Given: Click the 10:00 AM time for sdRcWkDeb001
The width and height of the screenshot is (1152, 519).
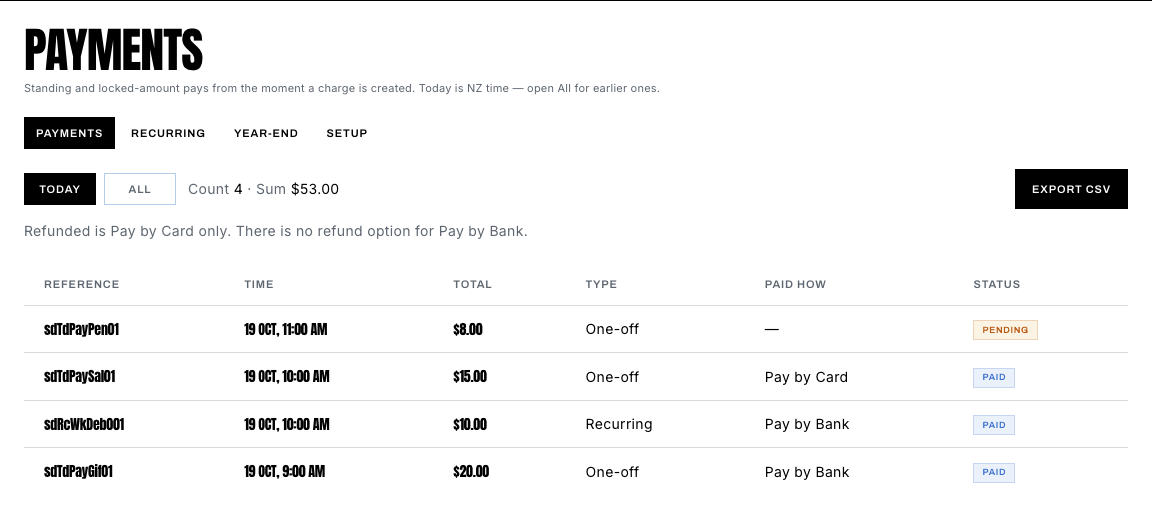Looking at the screenshot, I should pyautogui.click(x=287, y=424).
